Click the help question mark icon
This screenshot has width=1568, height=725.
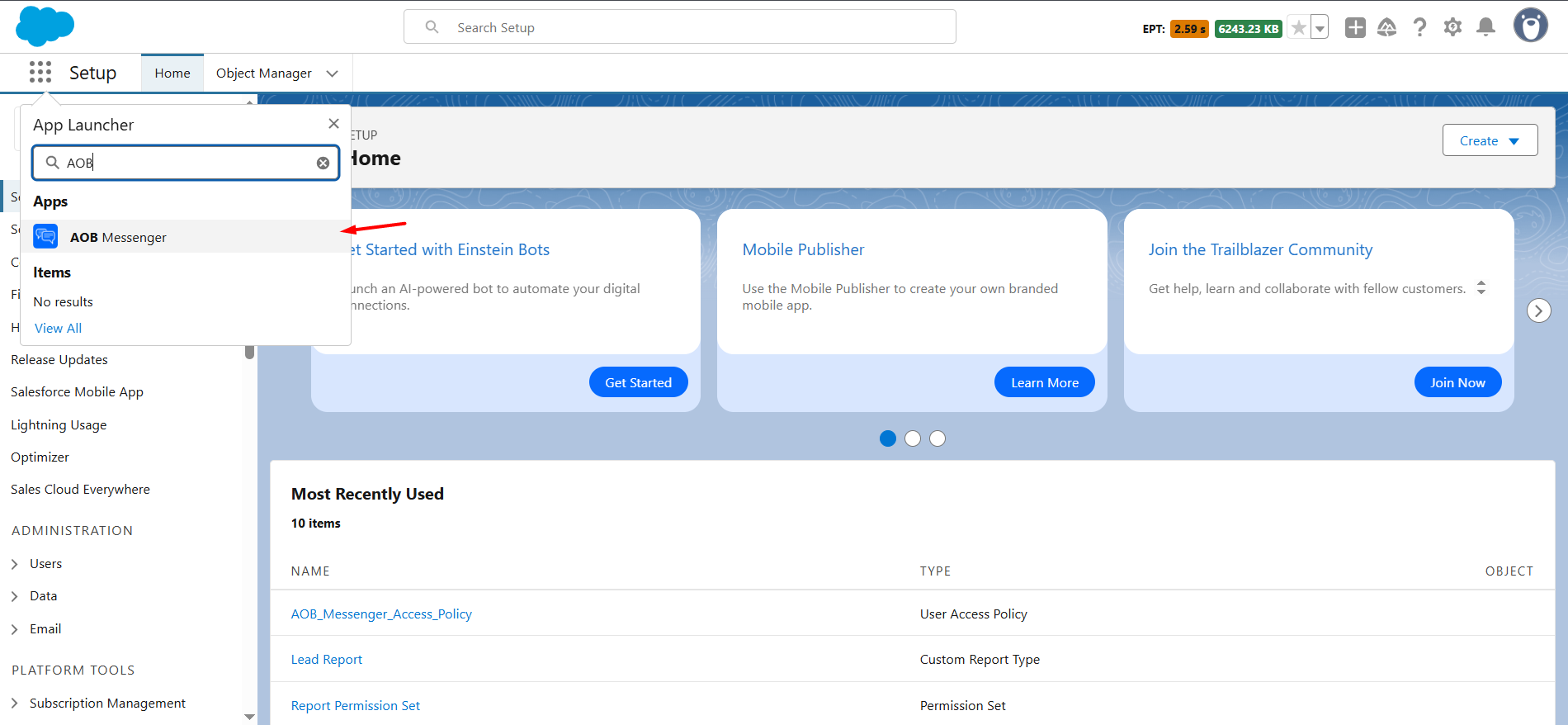pos(1419,28)
